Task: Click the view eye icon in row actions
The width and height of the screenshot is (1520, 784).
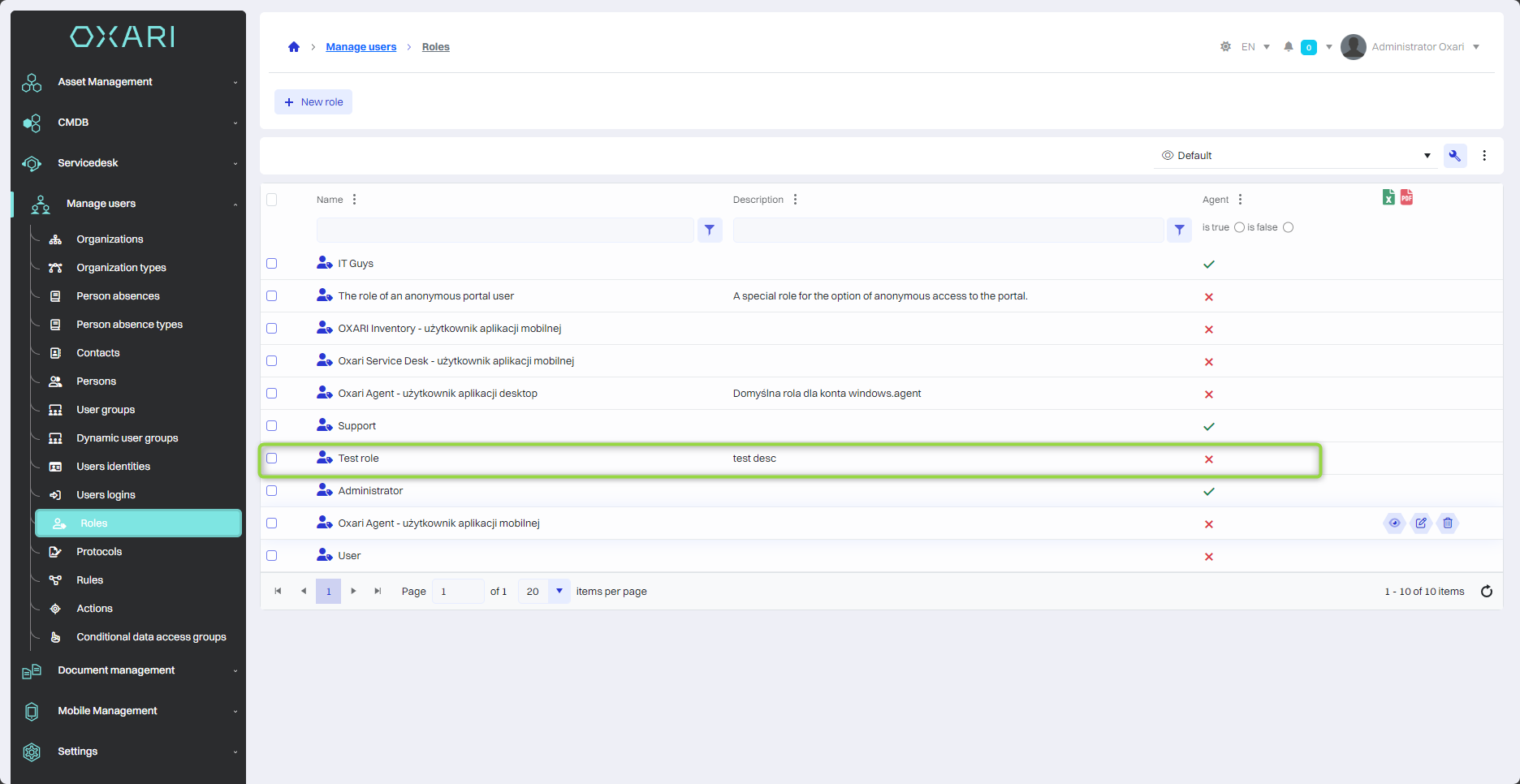Action: [1394, 523]
